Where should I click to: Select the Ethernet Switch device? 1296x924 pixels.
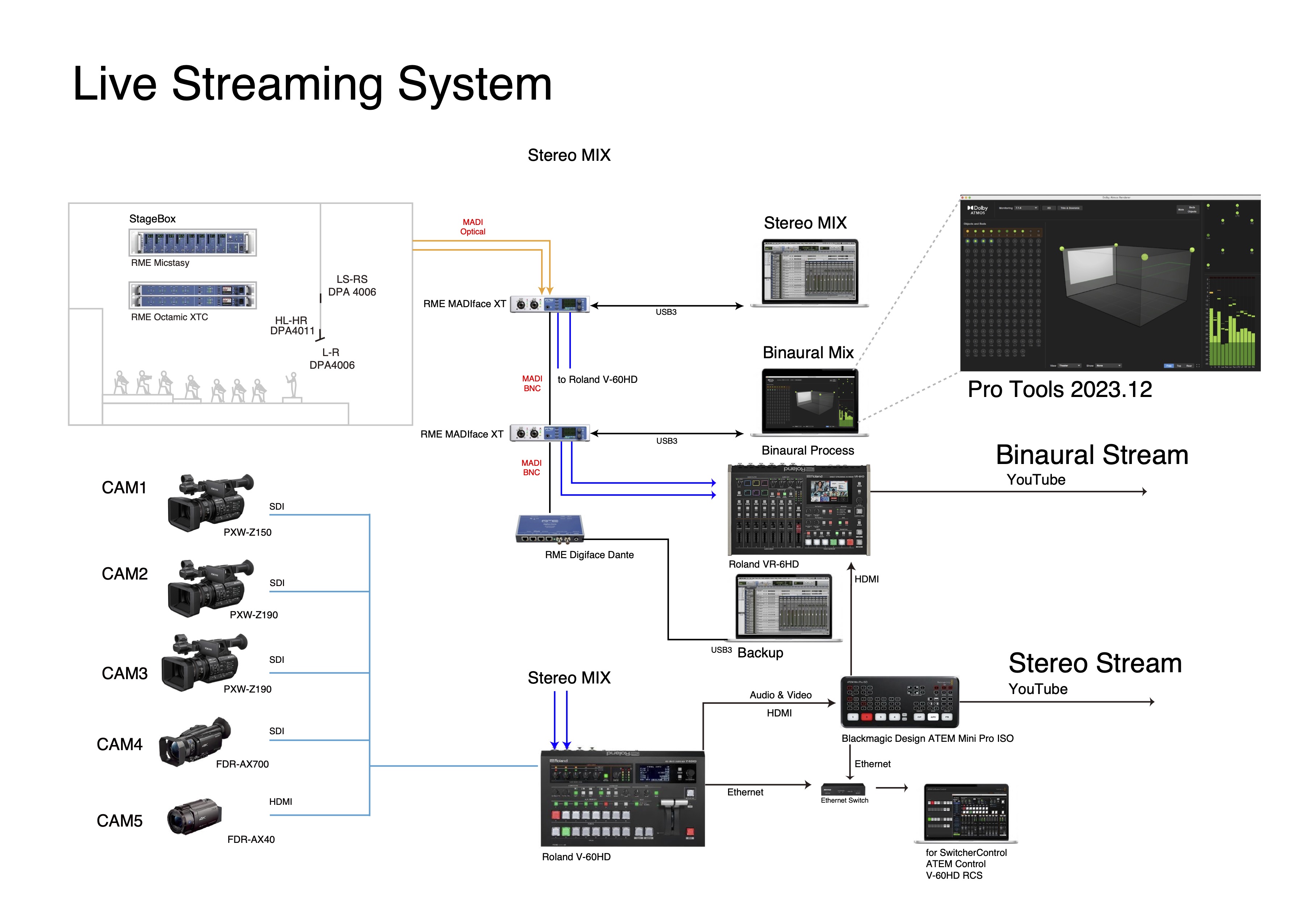tap(843, 789)
